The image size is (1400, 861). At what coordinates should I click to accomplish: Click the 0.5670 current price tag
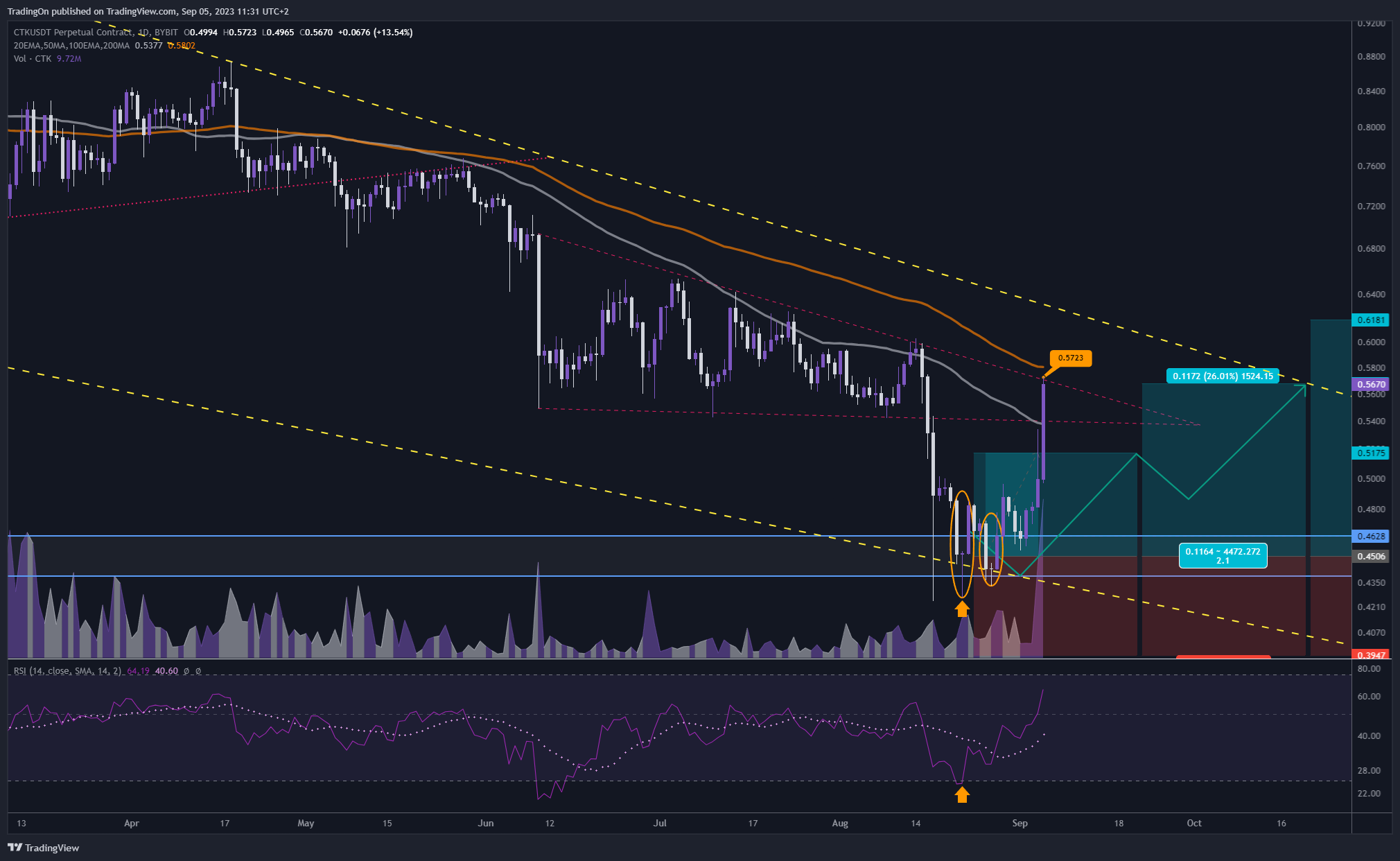[x=1371, y=384]
